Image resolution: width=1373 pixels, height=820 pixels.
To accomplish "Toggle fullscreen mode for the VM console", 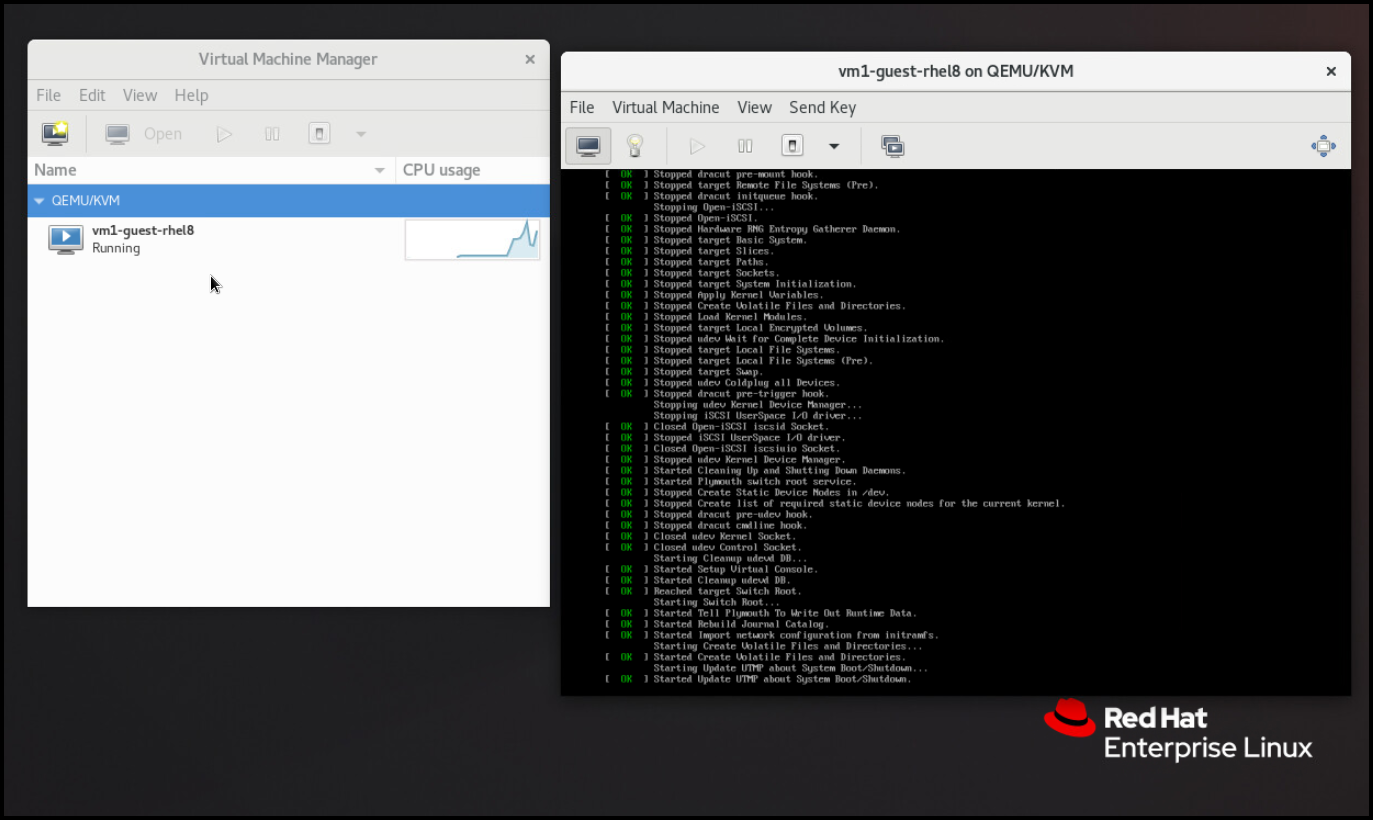I will (1323, 146).
